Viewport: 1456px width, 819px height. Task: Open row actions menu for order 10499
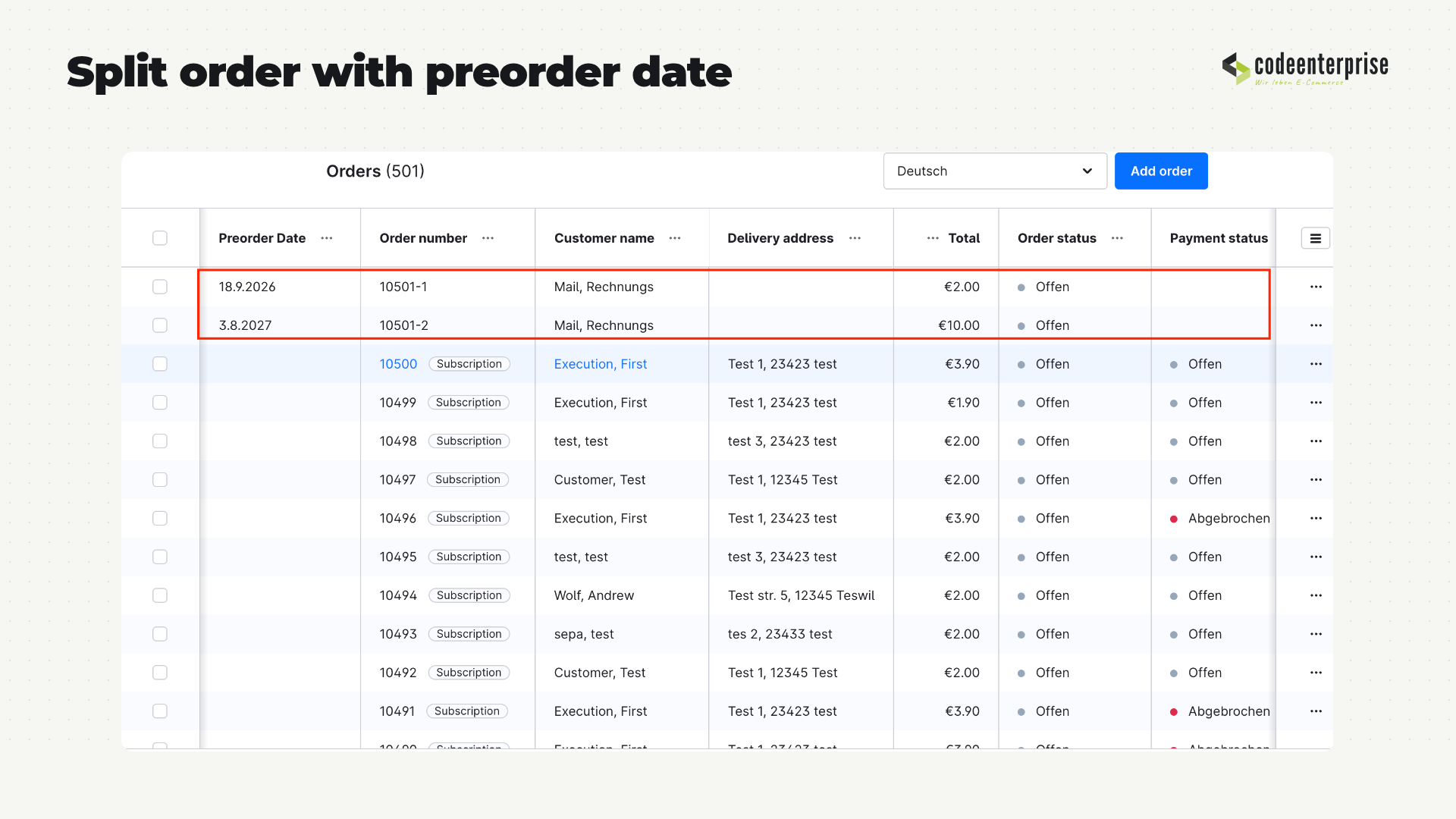(1316, 403)
